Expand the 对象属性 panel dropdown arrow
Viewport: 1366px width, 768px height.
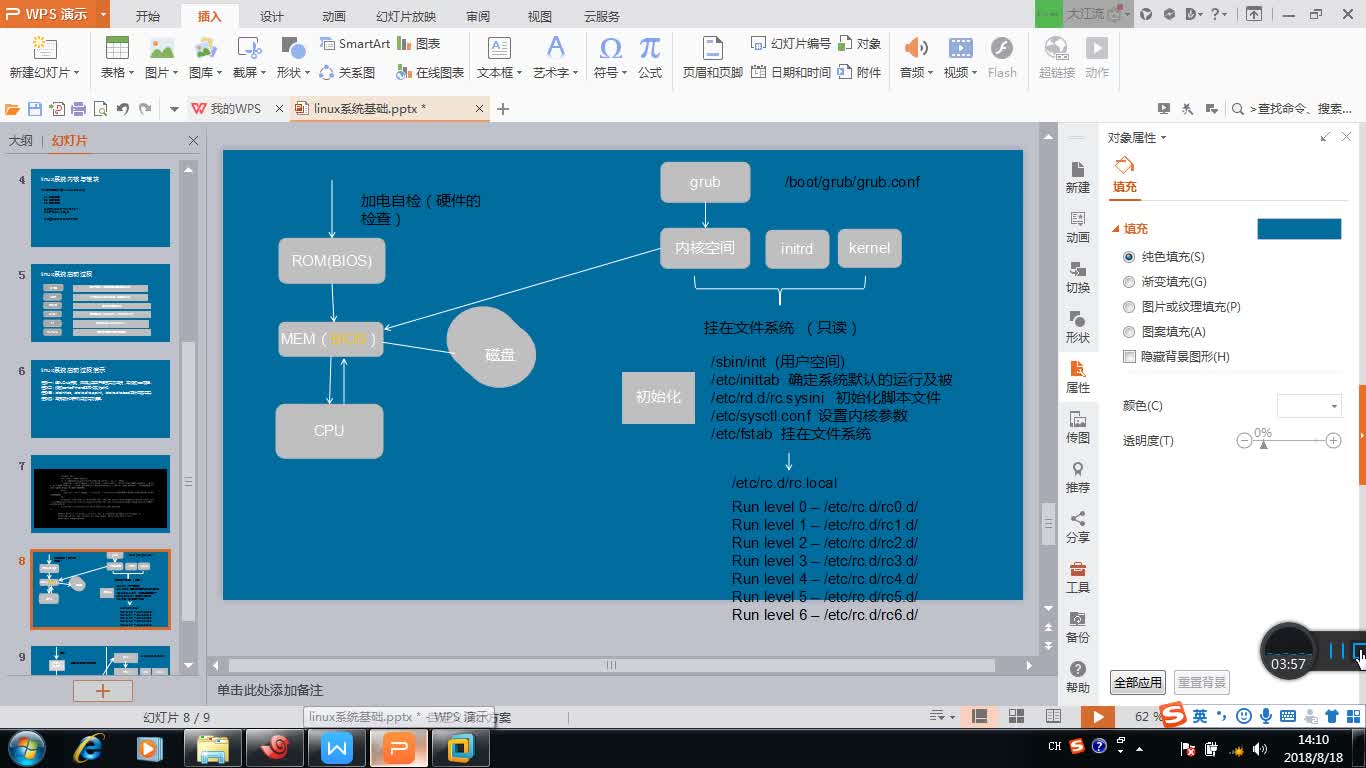[1163, 138]
